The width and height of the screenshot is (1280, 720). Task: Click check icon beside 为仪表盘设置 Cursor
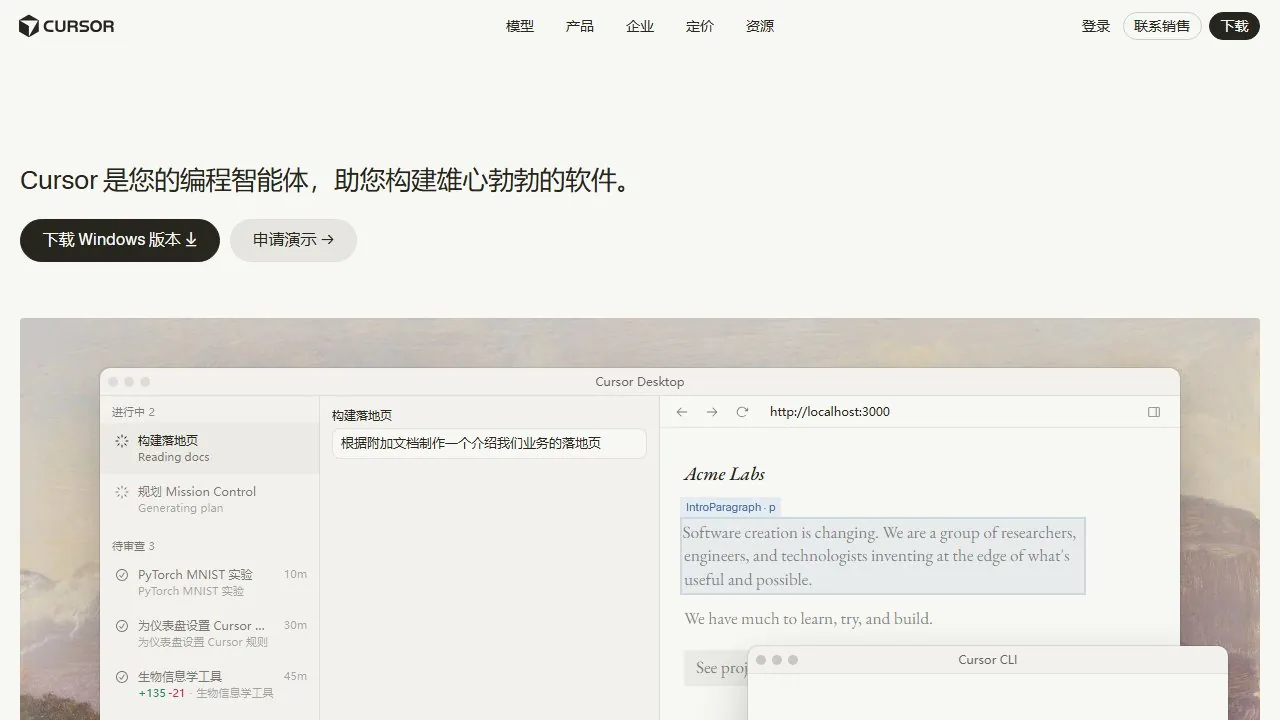point(122,626)
